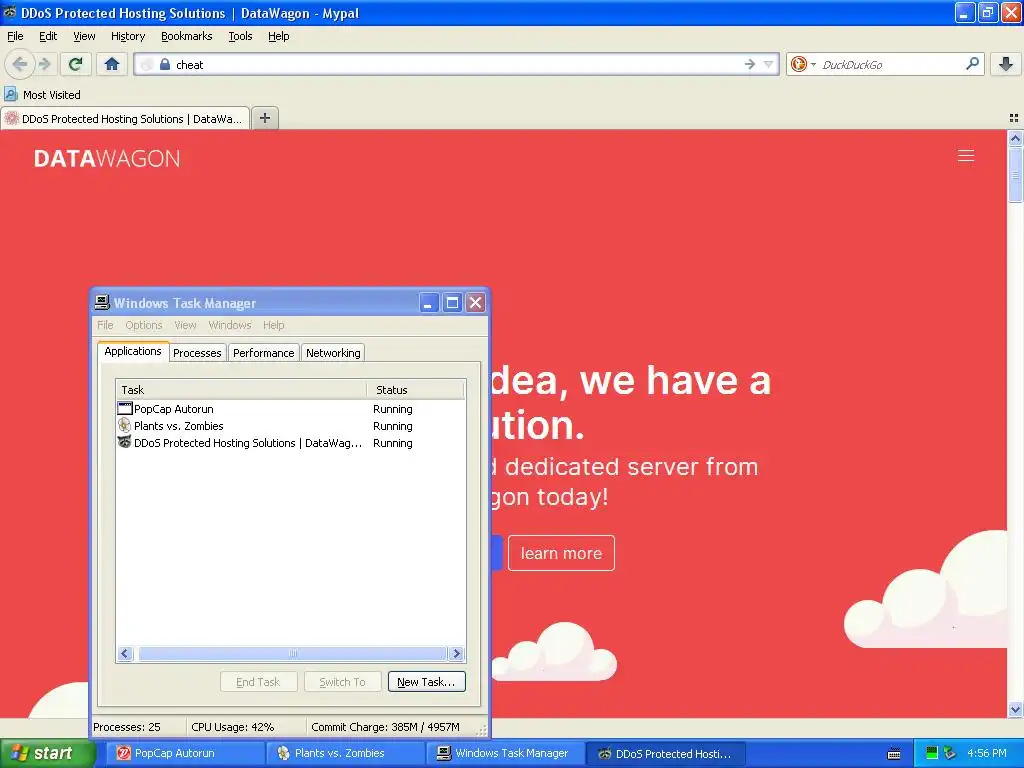Image resolution: width=1024 pixels, height=768 pixels.
Task: Go back with the browser back arrow
Action: point(20,64)
